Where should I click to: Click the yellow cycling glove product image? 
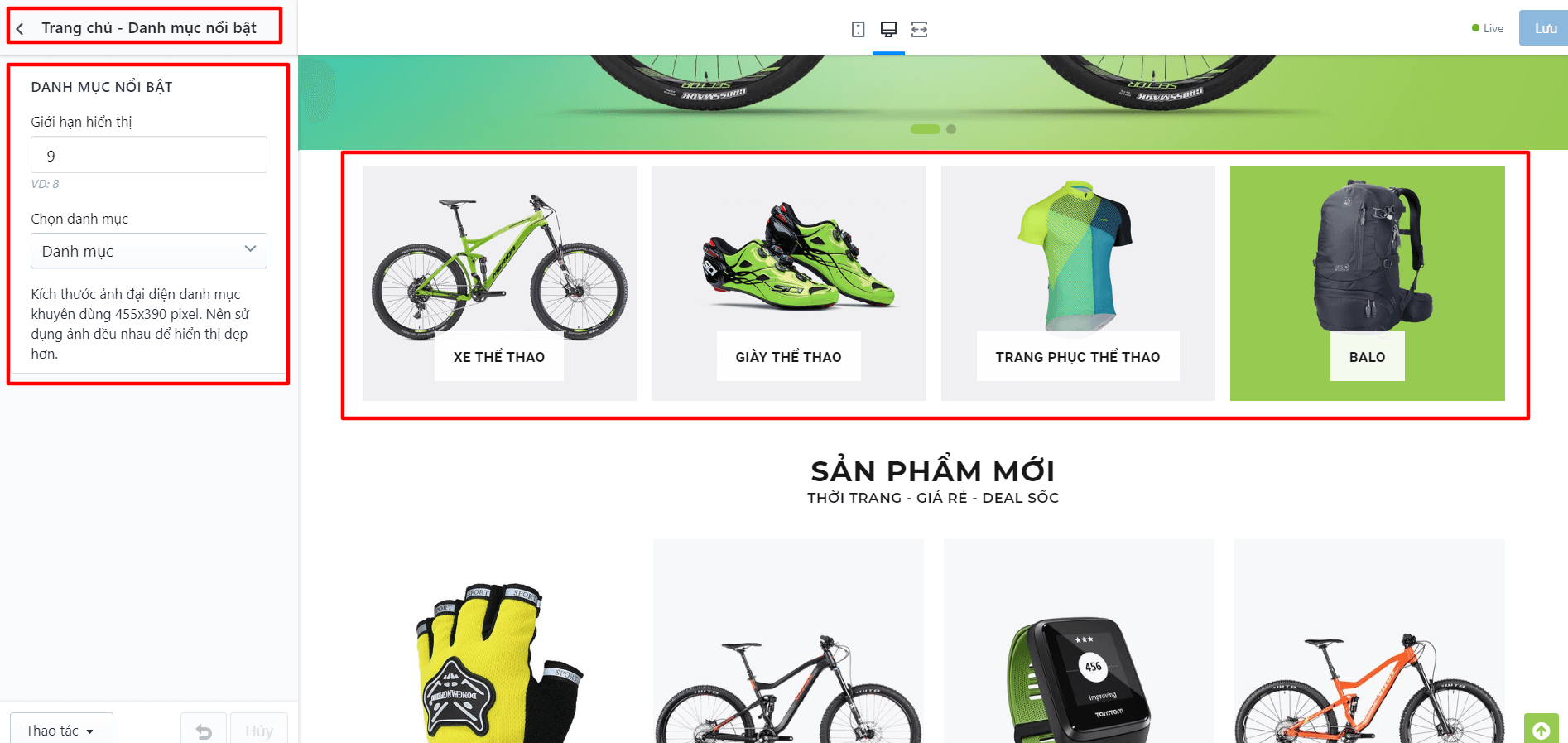(498, 659)
